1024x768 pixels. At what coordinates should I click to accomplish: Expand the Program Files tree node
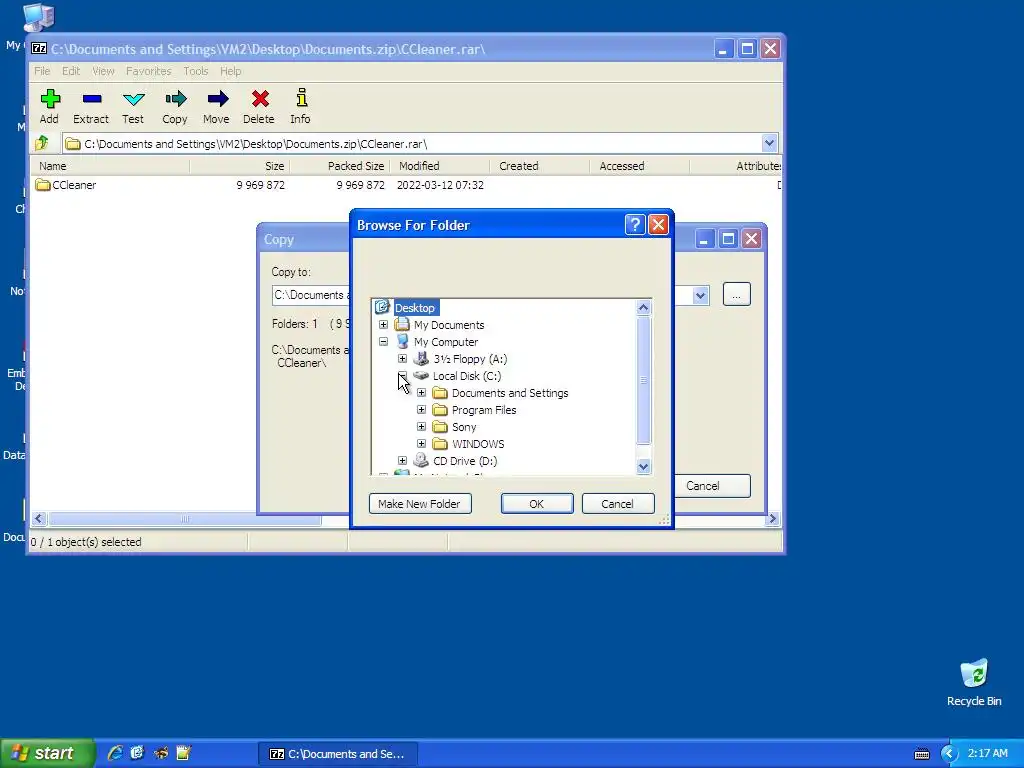[x=421, y=409]
